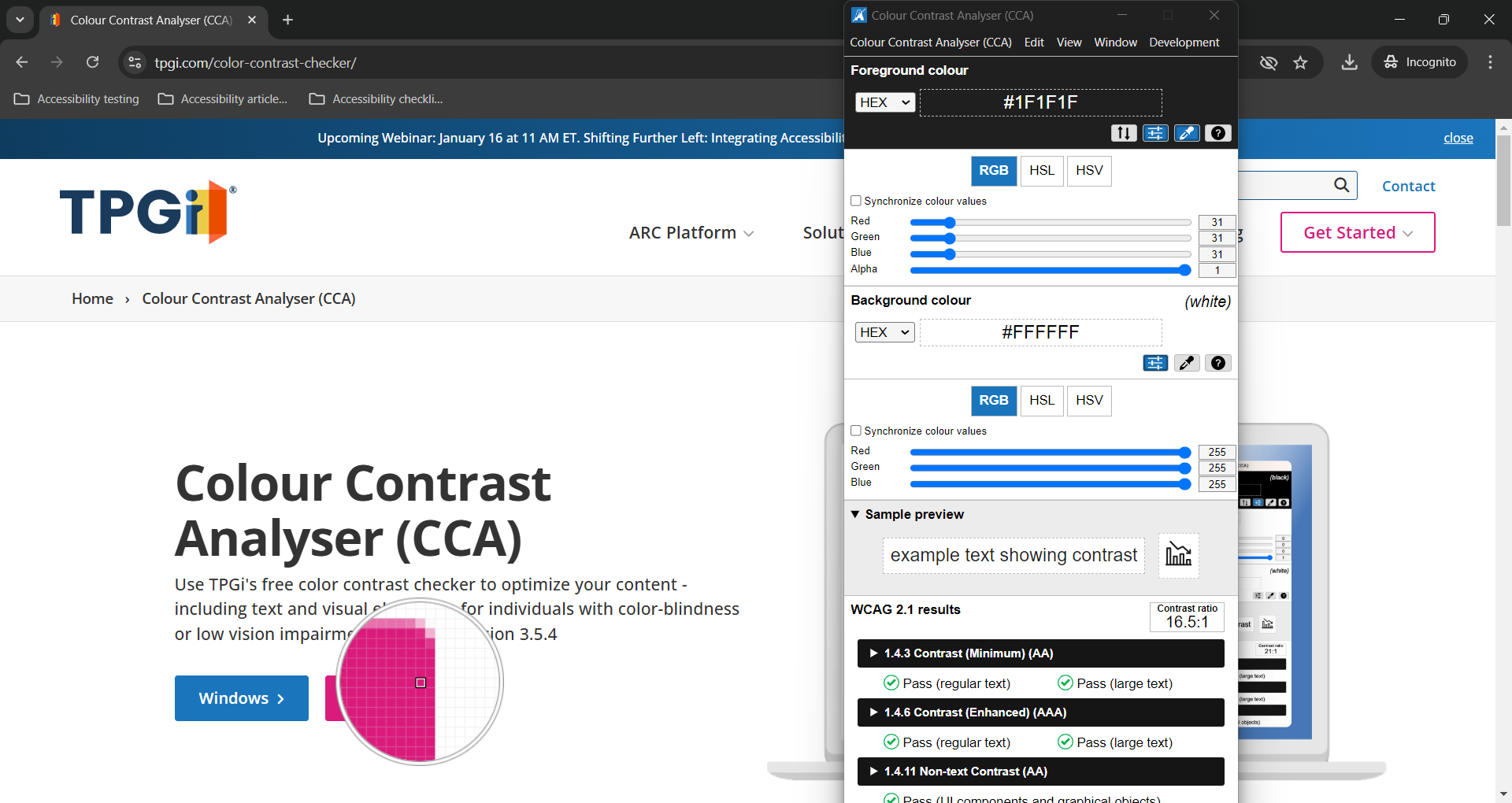The width and height of the screenshot is (1512, 803).
Task: Click the foreground Blue slider
Action: (x=1051, y=254)
